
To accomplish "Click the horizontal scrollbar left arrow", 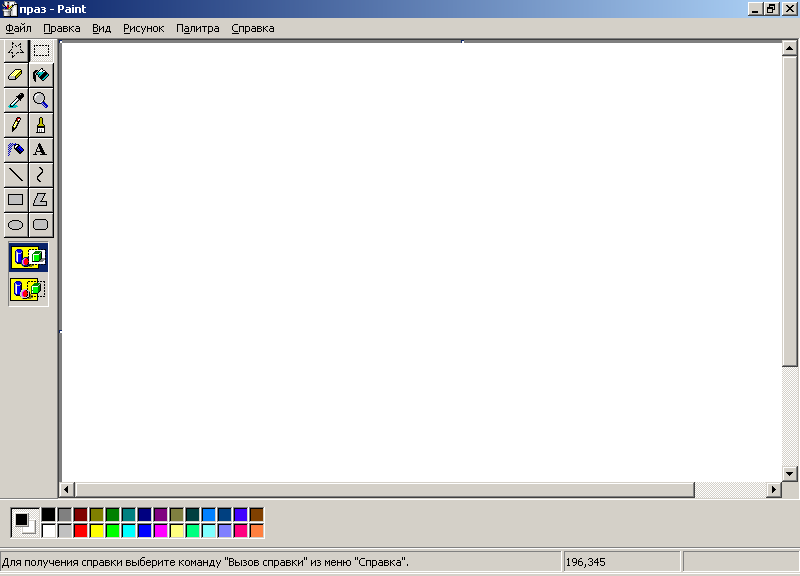I will pyautogui.click(x=66, y=489).
